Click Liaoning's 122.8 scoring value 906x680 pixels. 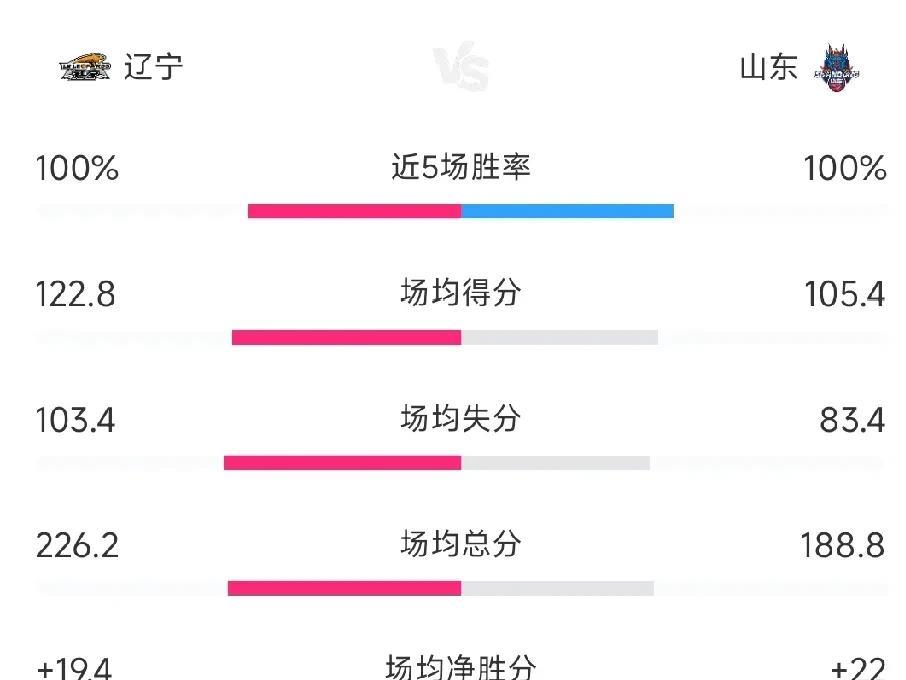click(76, 294)
